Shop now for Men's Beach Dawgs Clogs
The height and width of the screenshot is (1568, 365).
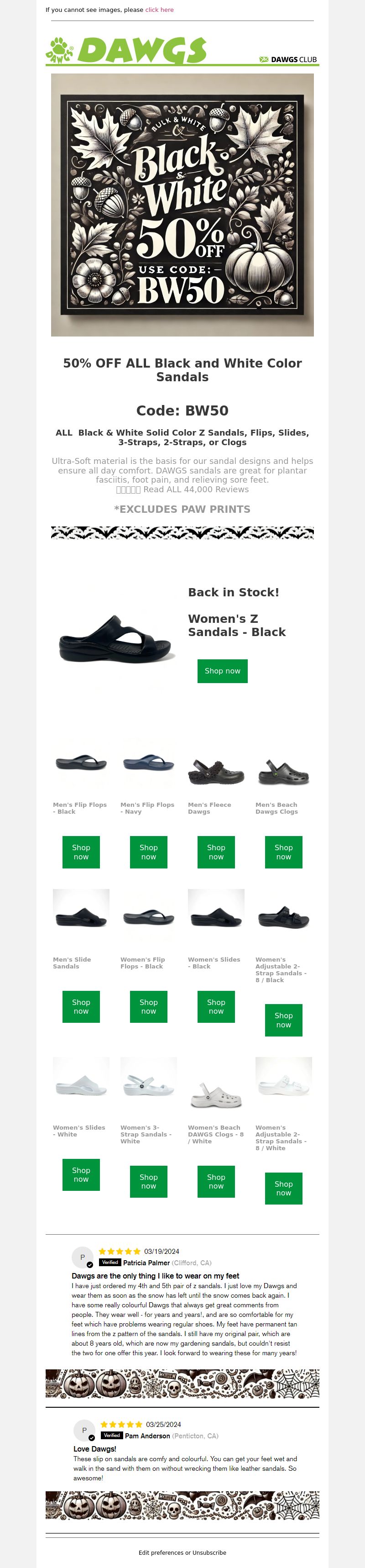tap(283, 852)
